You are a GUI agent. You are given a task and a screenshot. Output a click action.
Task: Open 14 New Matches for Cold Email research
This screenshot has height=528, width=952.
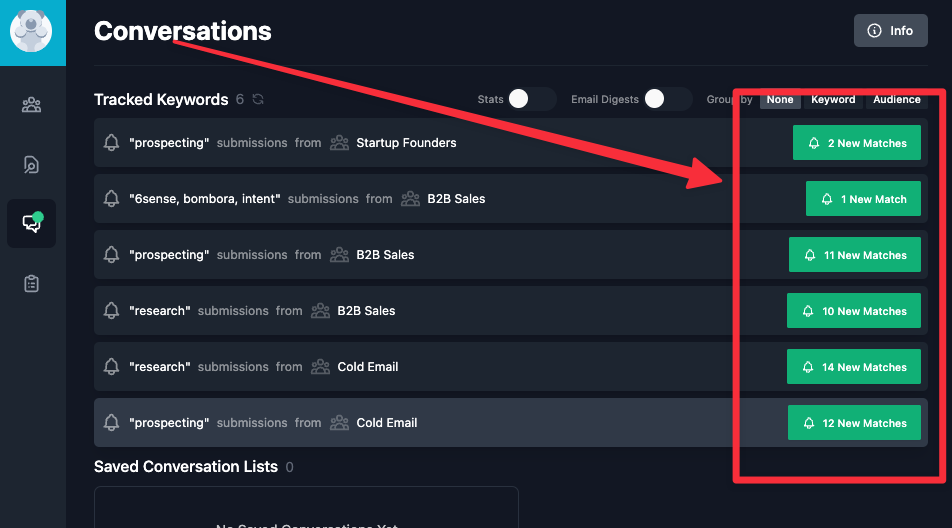coord(854,367)
